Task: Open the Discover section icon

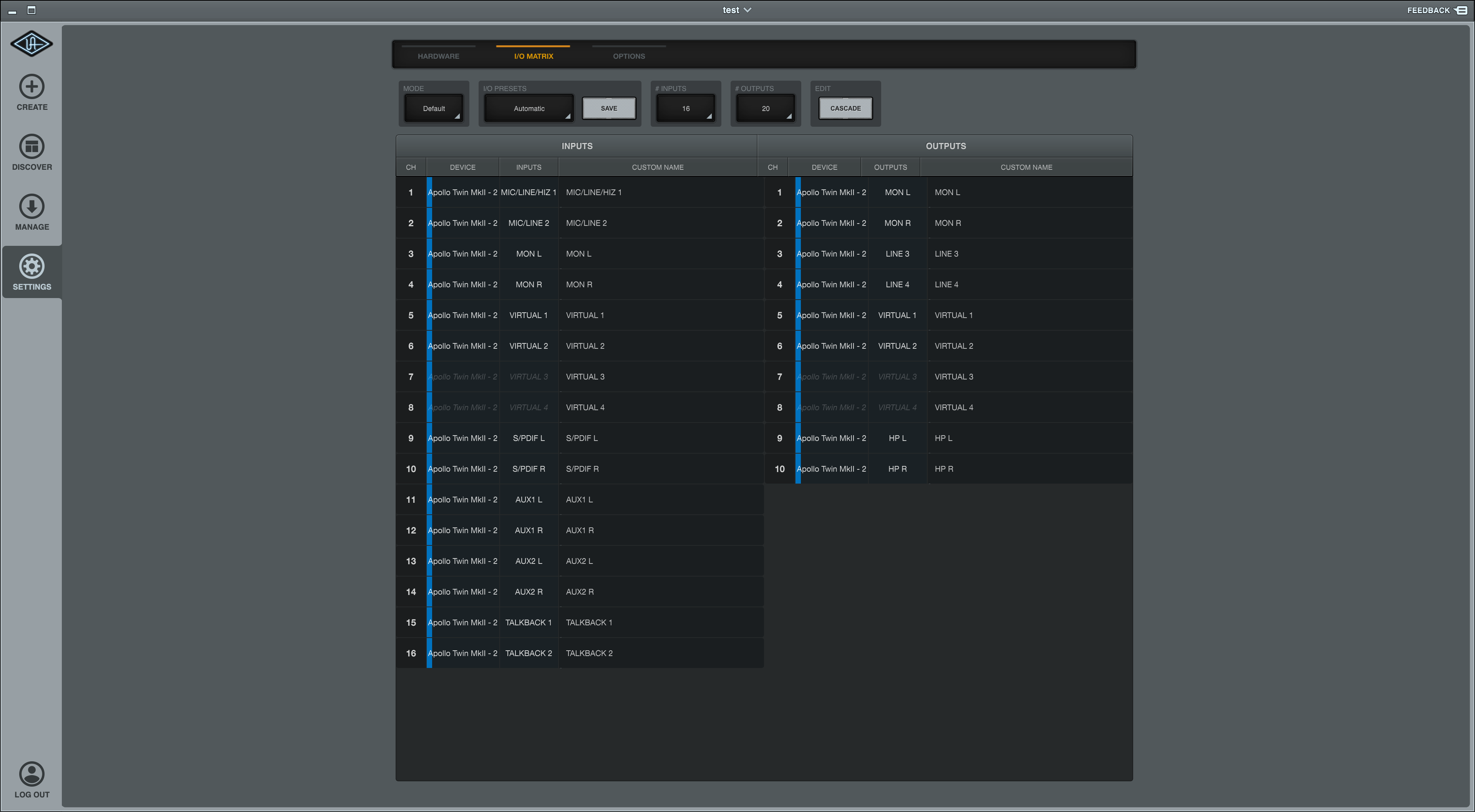Action: click(x=31, y=147)
